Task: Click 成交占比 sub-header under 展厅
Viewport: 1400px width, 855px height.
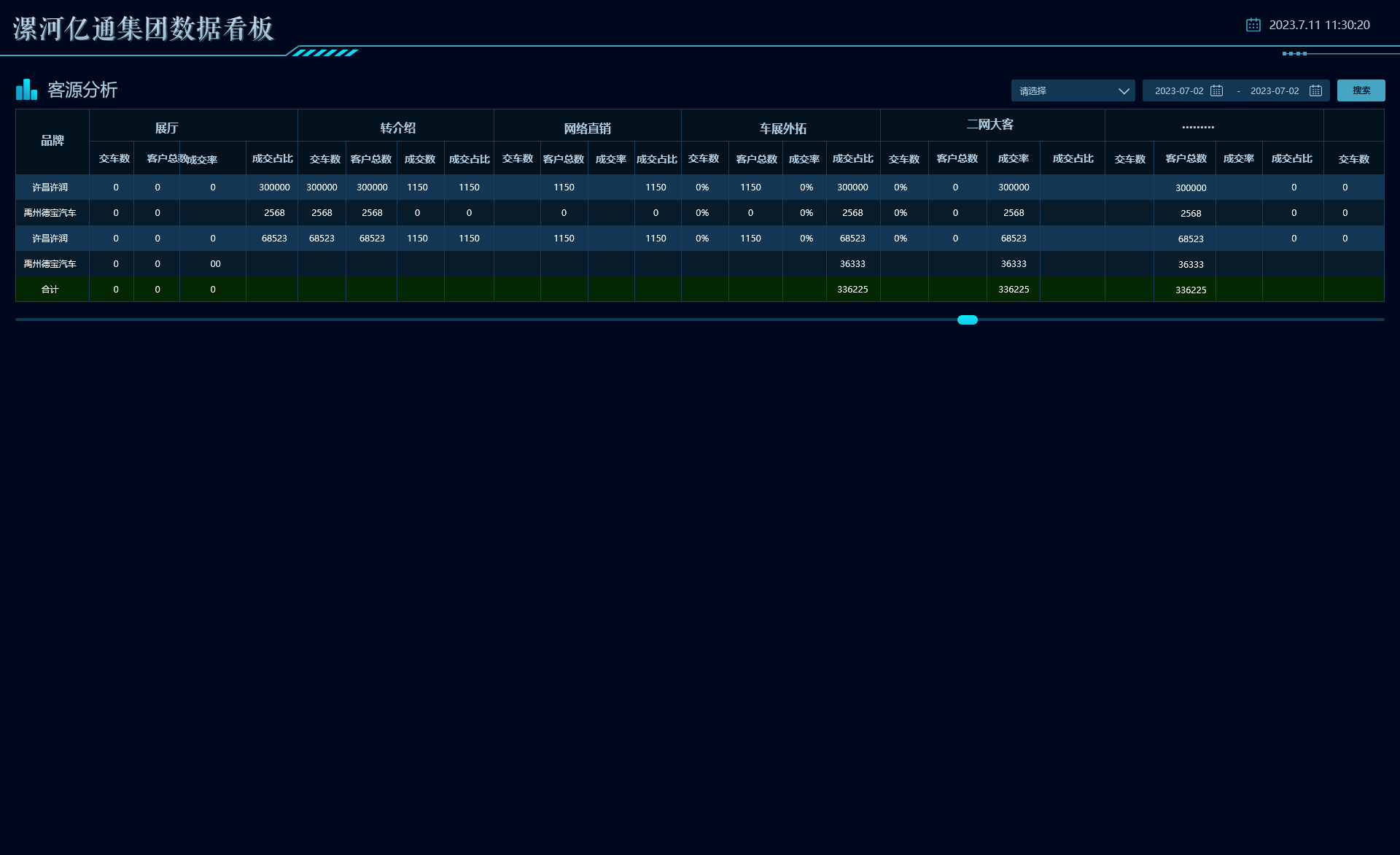Action: coord(273,158)
